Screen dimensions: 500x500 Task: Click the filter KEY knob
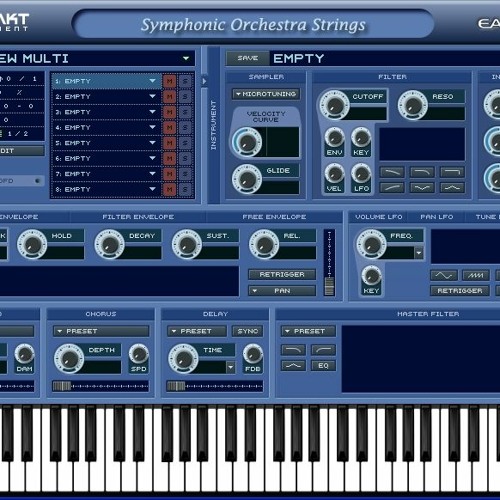click(361, 137)
